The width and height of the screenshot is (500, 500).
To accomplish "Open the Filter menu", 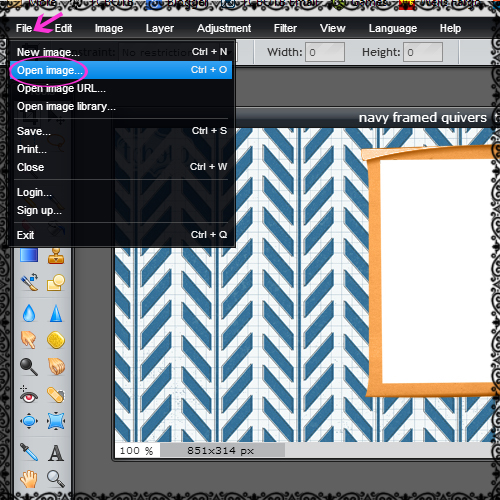I will point(285,28).
